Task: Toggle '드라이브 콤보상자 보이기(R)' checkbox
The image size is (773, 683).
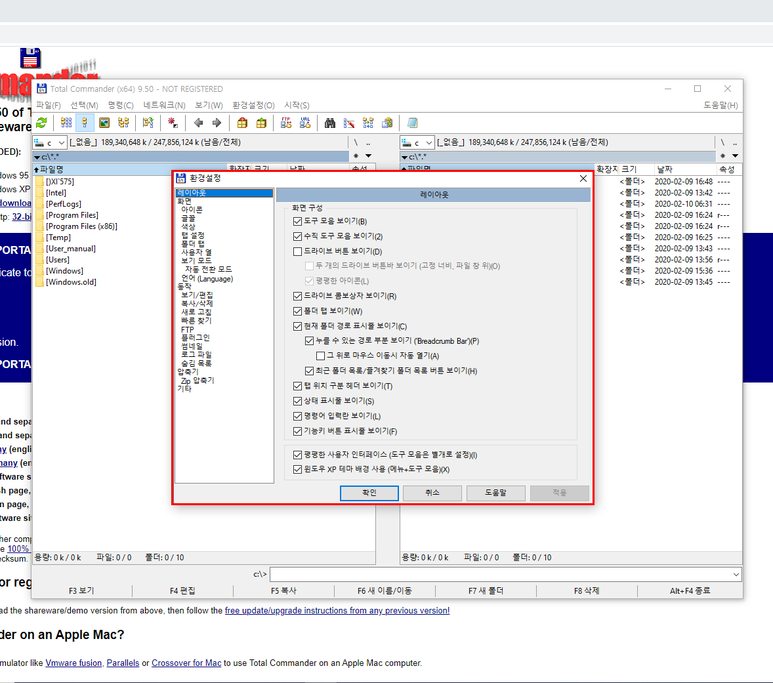Action: click(x=297, y=296)
